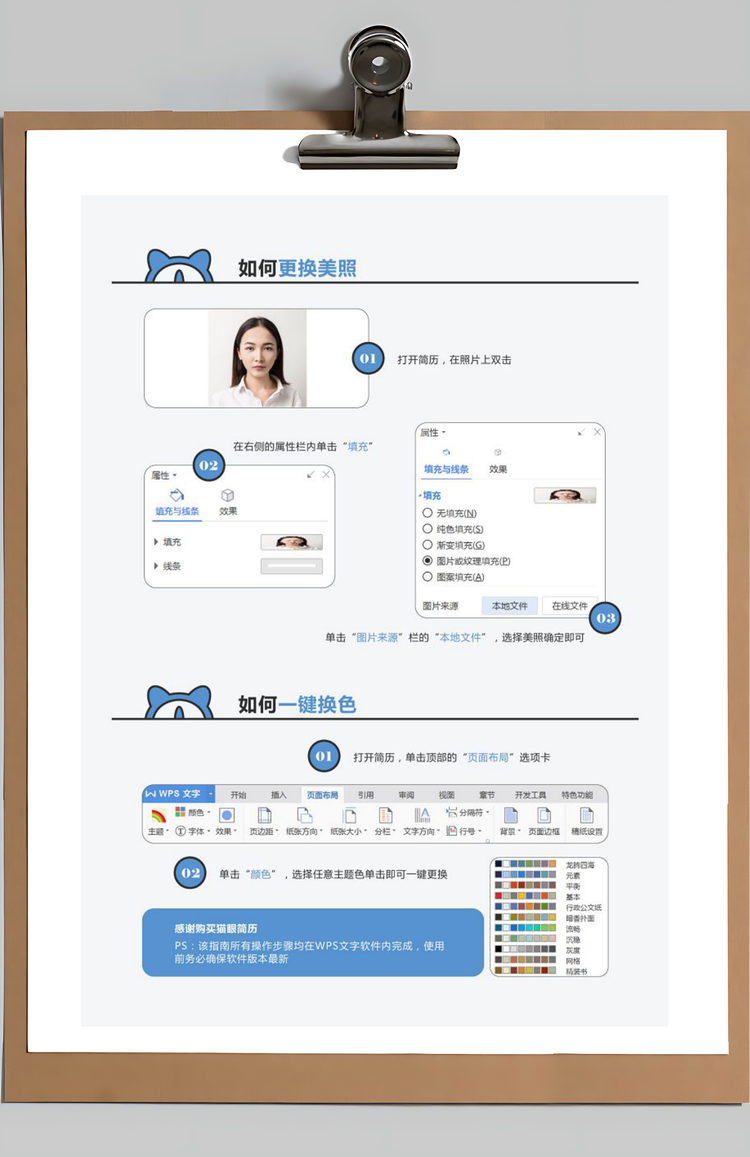Close the left 属性 panel

[x=326, y=474]
